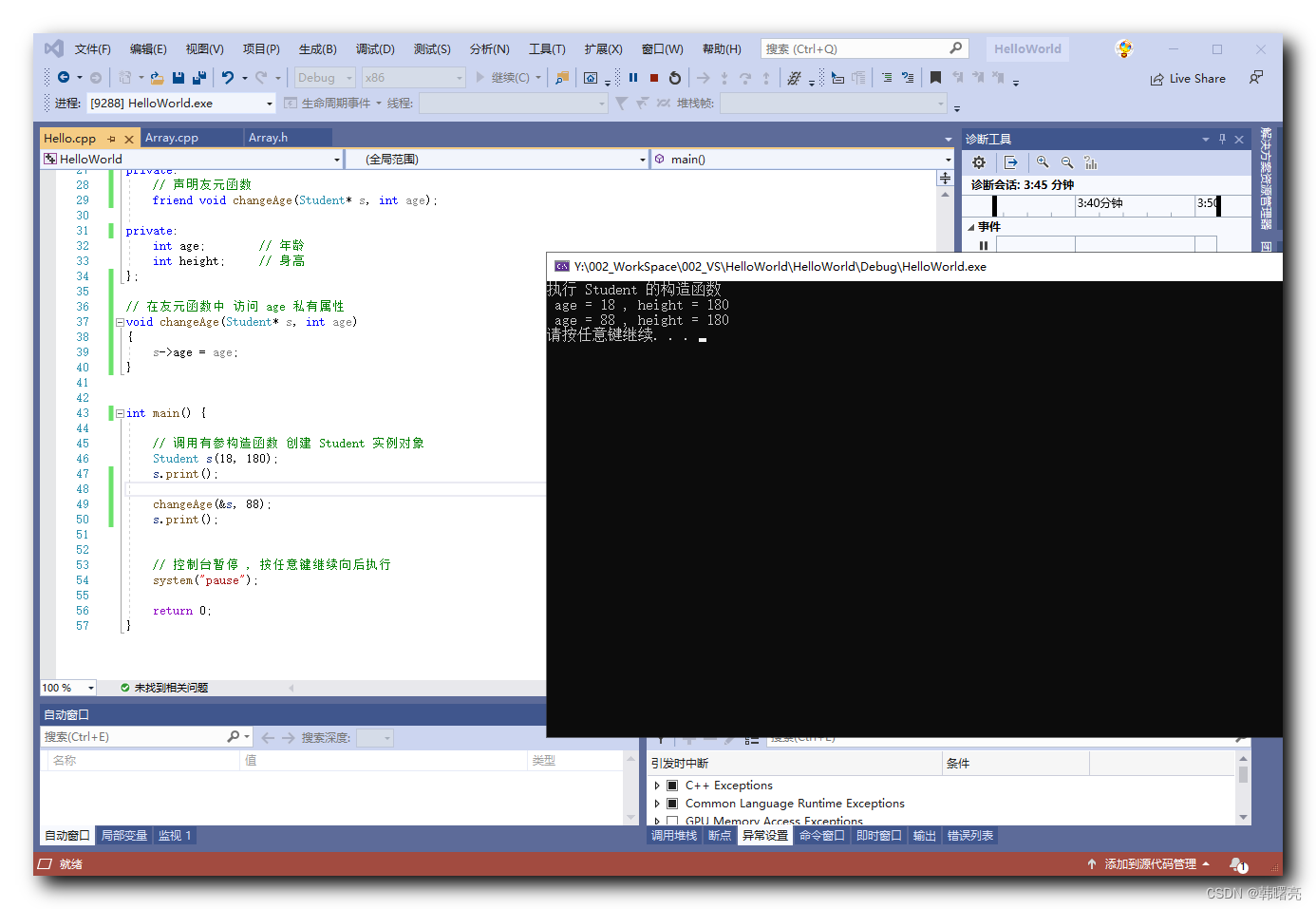Expand the C++ Exceptions tree entry
The width and height of the screenshot is (1316, 909).
pyautogui.click(x=656, y=786)
